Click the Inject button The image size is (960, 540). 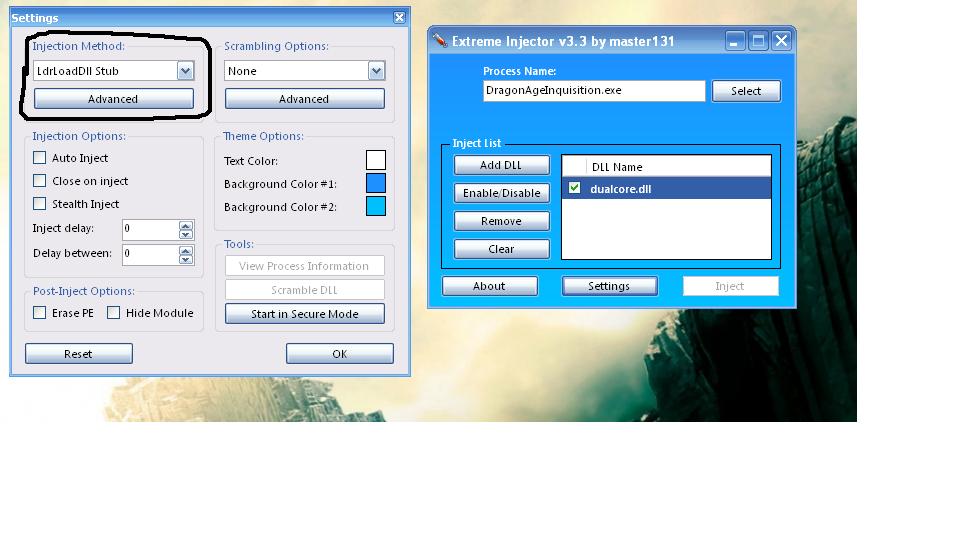[x=730, y=286]
